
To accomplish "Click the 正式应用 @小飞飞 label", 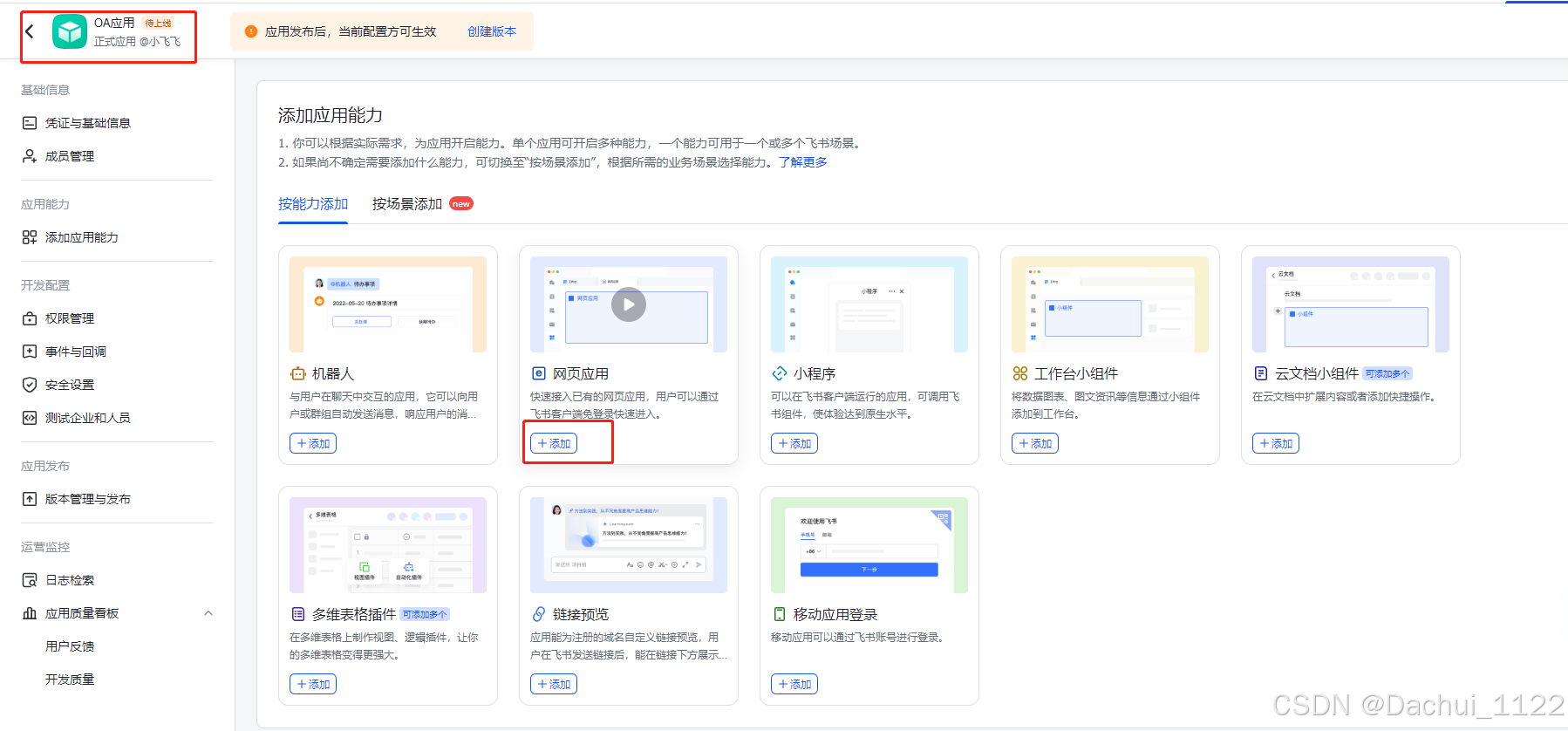I will pos(138,41).
